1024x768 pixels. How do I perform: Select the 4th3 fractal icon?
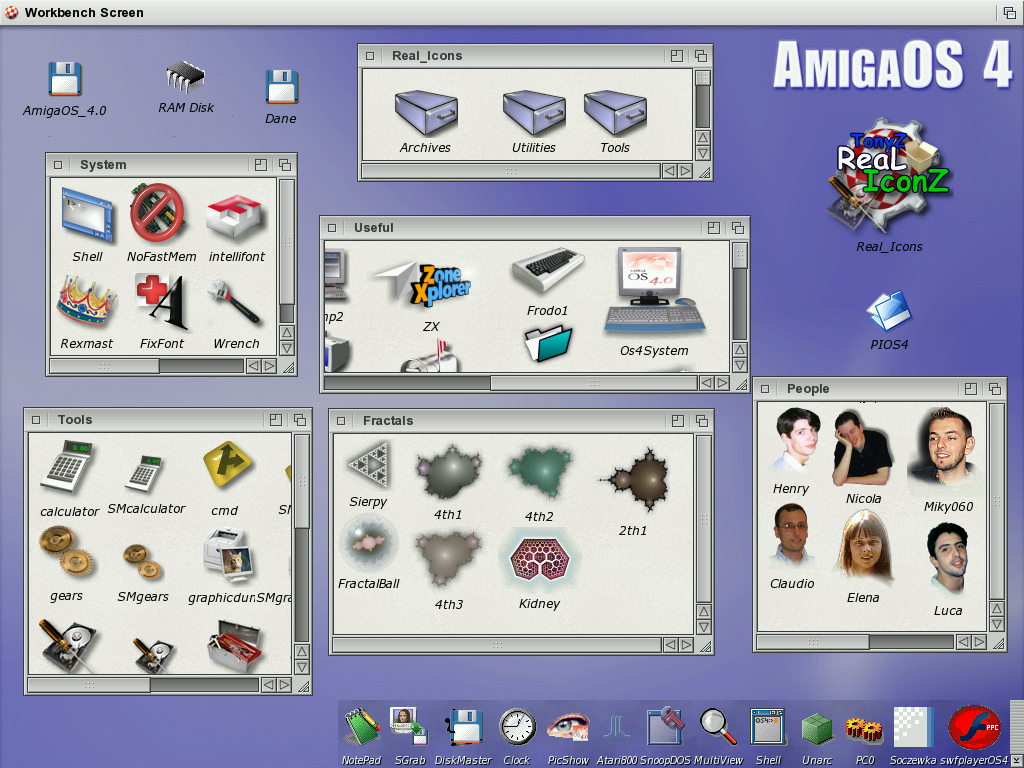[448, 560]
